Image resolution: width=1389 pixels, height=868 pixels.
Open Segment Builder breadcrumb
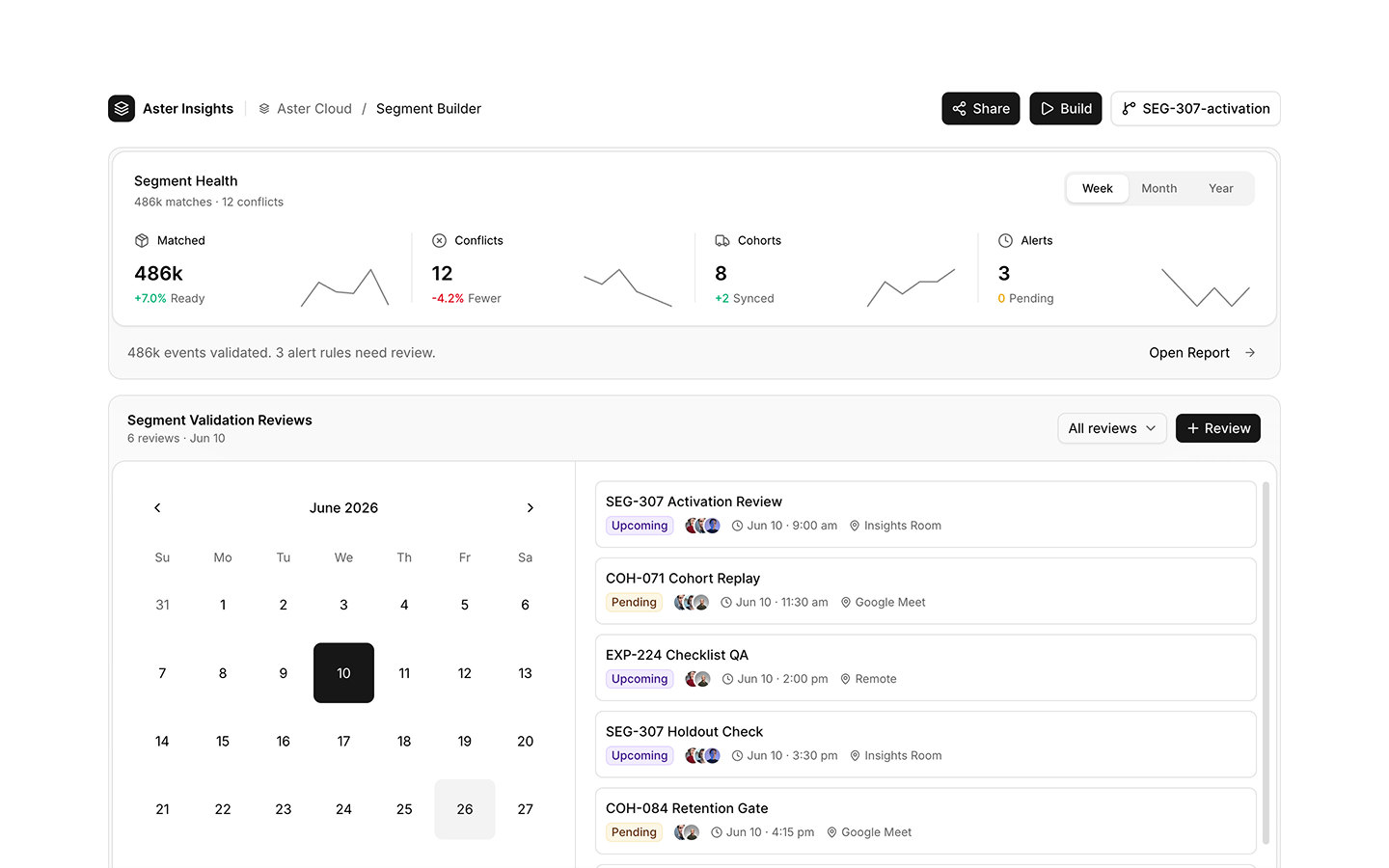[x=428, y=109]
